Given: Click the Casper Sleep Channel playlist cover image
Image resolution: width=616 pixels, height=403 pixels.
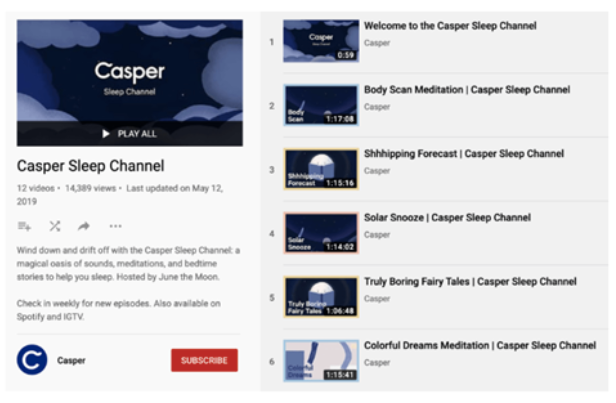Looking at the screenshot, I should [130, 83].
